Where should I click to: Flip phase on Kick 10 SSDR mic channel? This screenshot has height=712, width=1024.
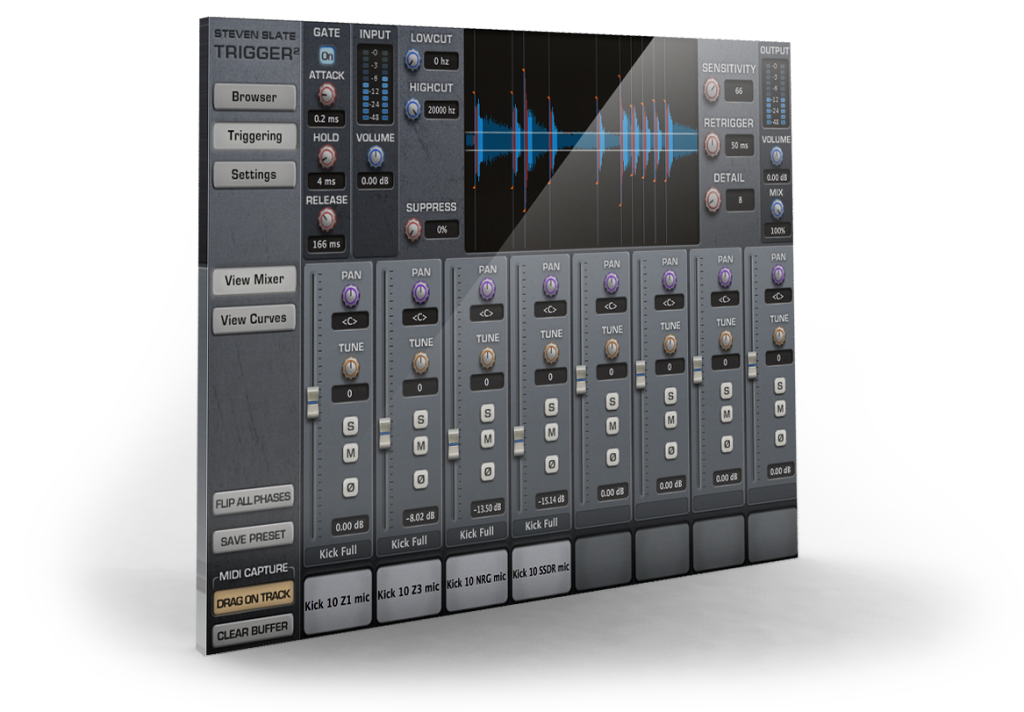click(x=551, y=464)
